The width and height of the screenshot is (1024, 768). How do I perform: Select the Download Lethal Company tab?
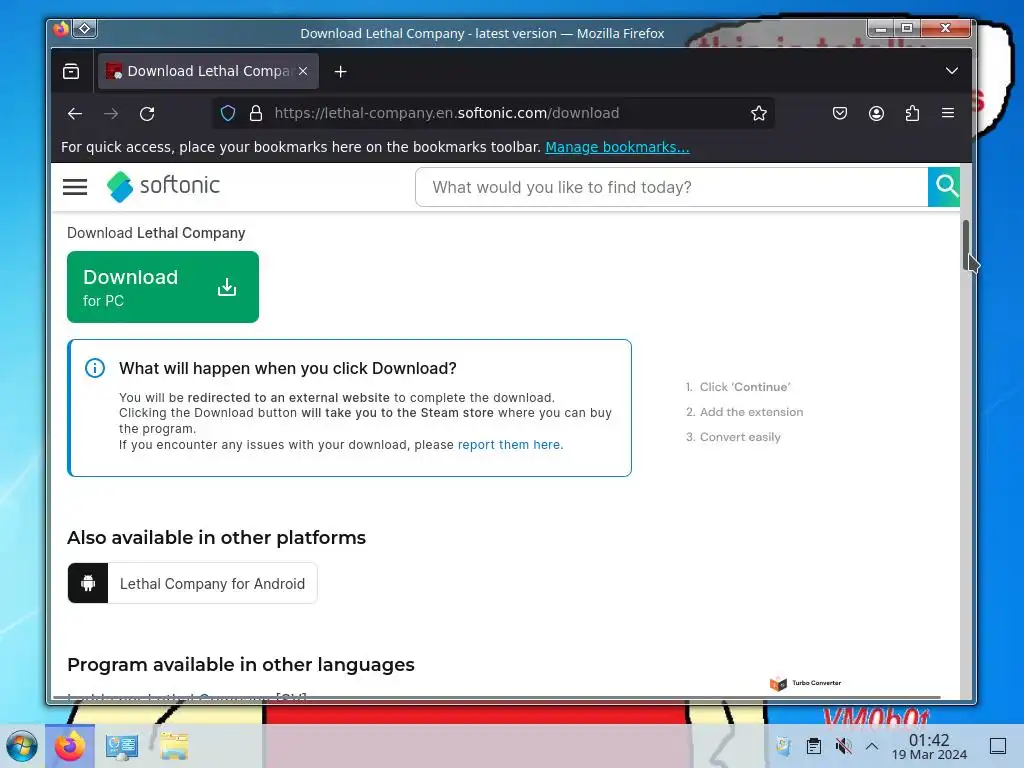point(208,71)
